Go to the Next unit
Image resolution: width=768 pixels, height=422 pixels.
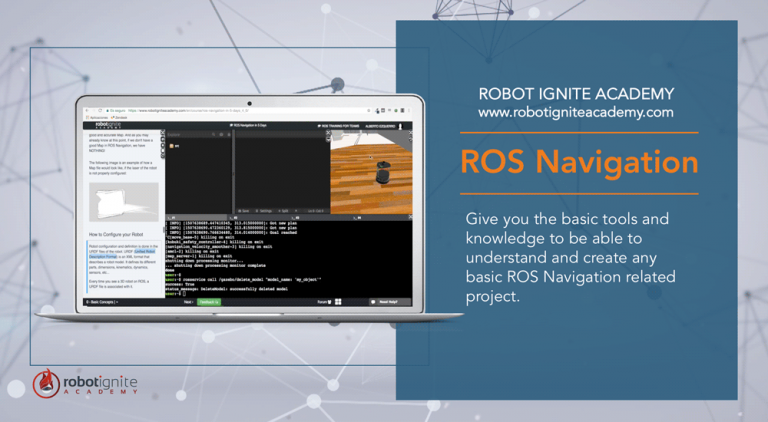point(189,302)
